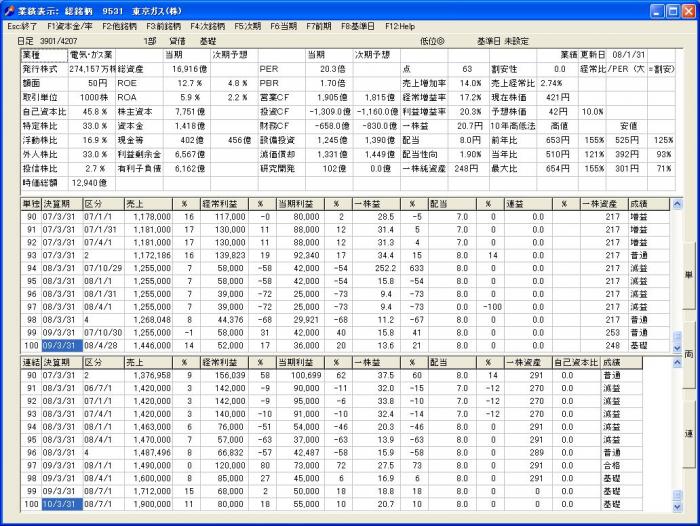Click scroll thumb in 連結 table scrollbar
Image resolution: width=700 pixels, height=526 pixels.
(677, 495)
